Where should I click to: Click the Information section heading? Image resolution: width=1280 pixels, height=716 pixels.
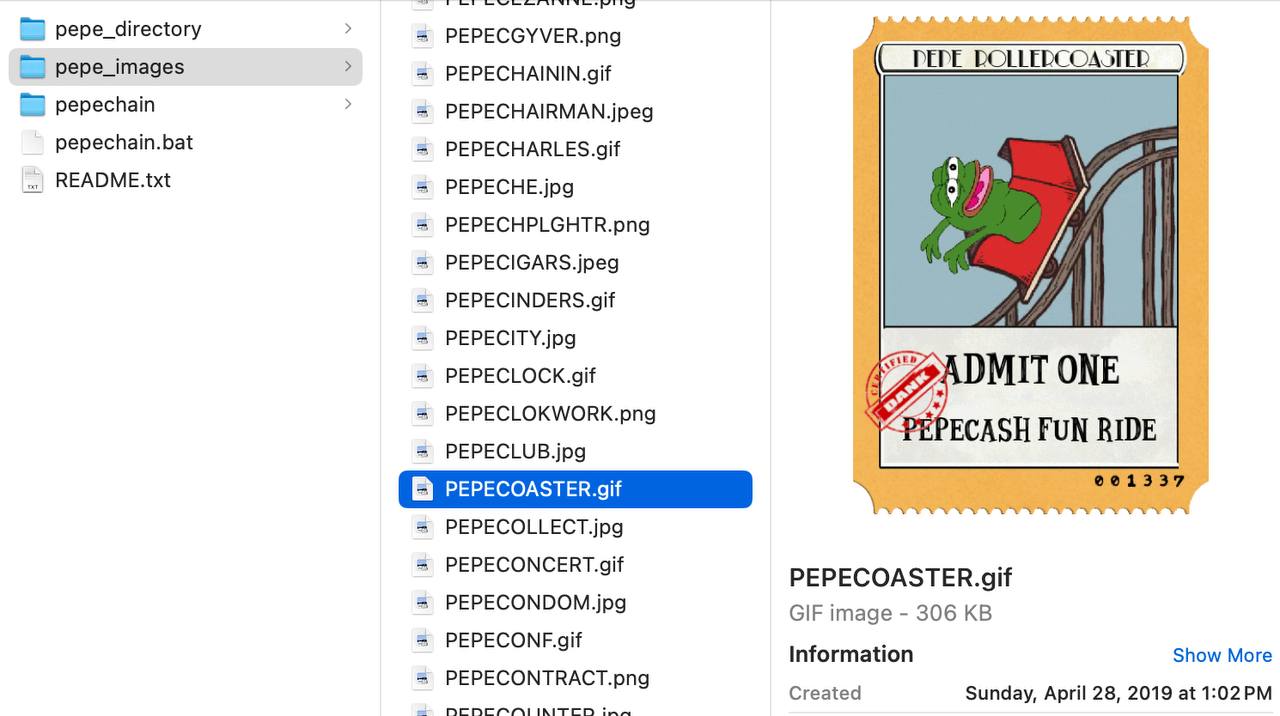click(x=851, y=655)
